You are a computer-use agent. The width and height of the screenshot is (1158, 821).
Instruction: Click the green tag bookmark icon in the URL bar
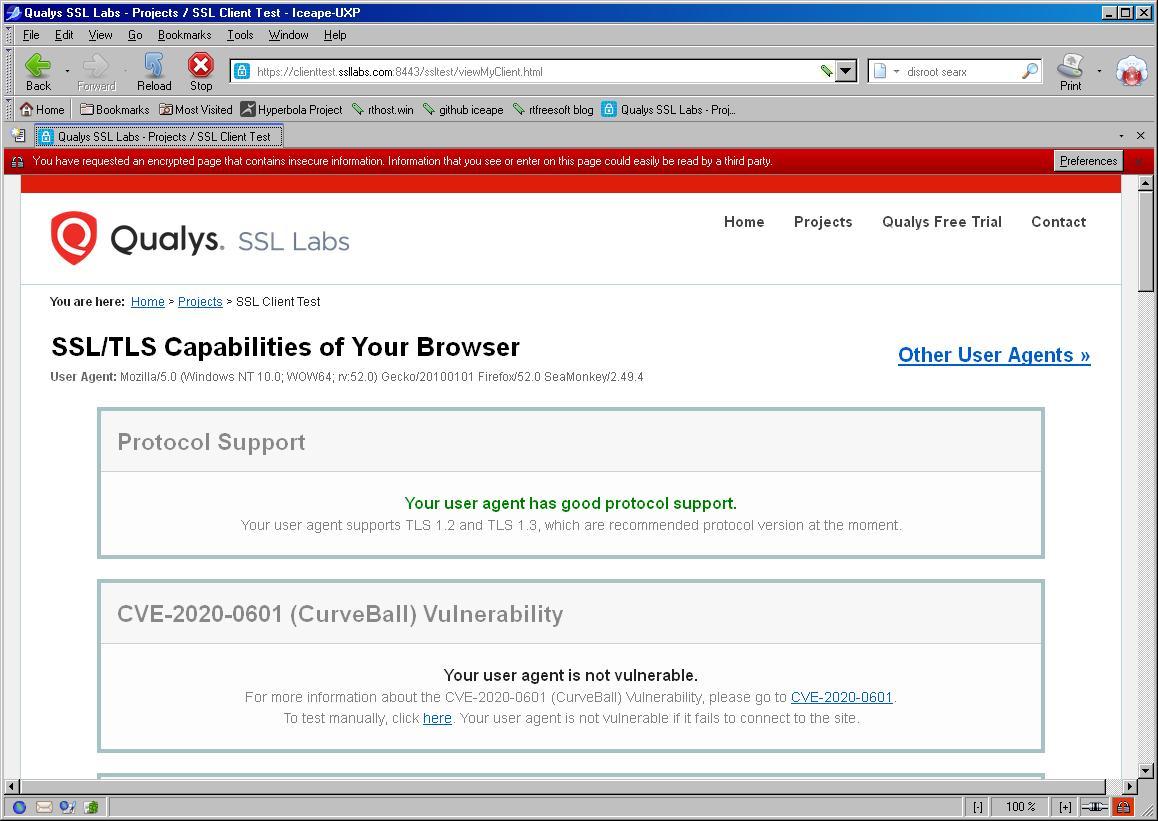coord(826,72)
